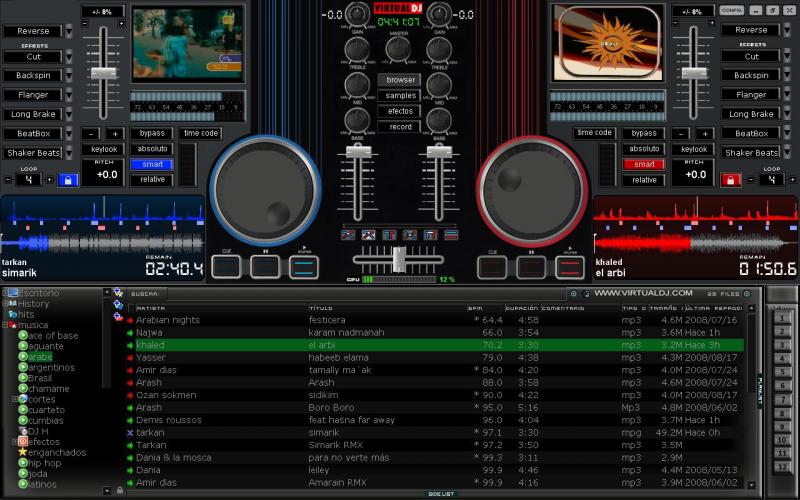This screenshot has height=500, width=800.
Task: Open the efectos panel tab
Action: (x=399, y=111)
